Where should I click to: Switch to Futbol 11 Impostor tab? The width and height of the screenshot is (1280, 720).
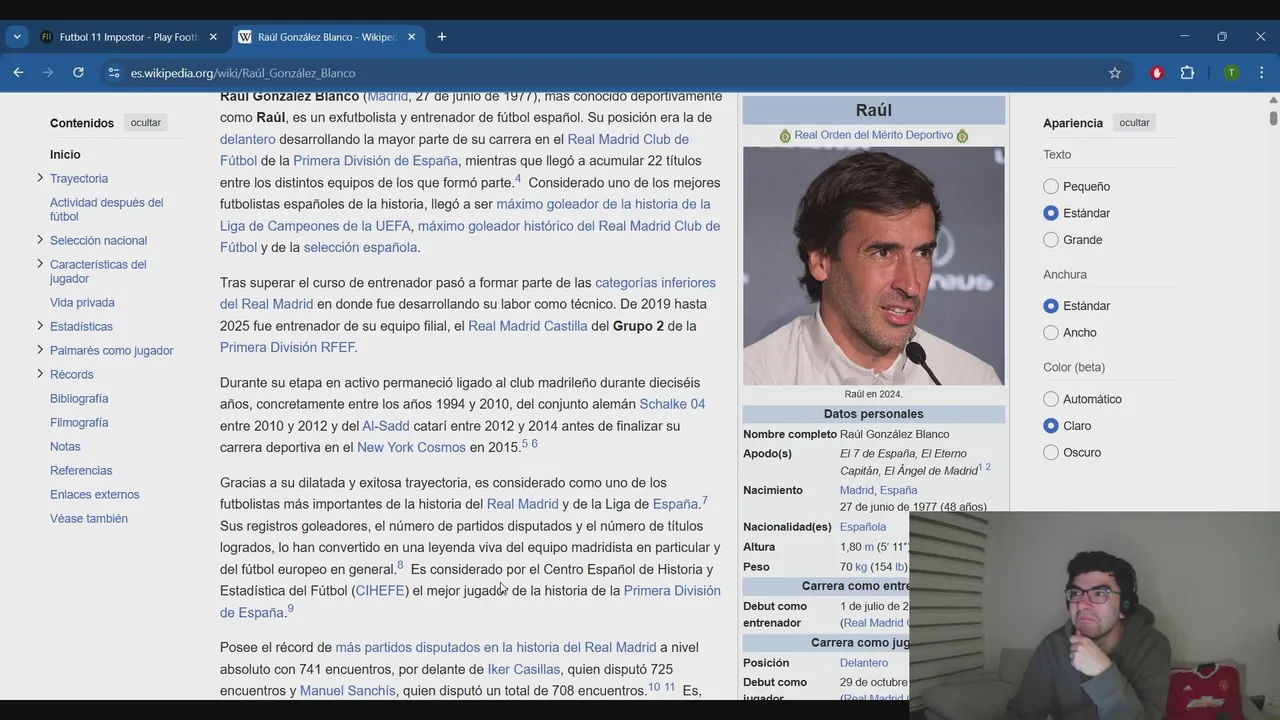(x=128, y=37)
